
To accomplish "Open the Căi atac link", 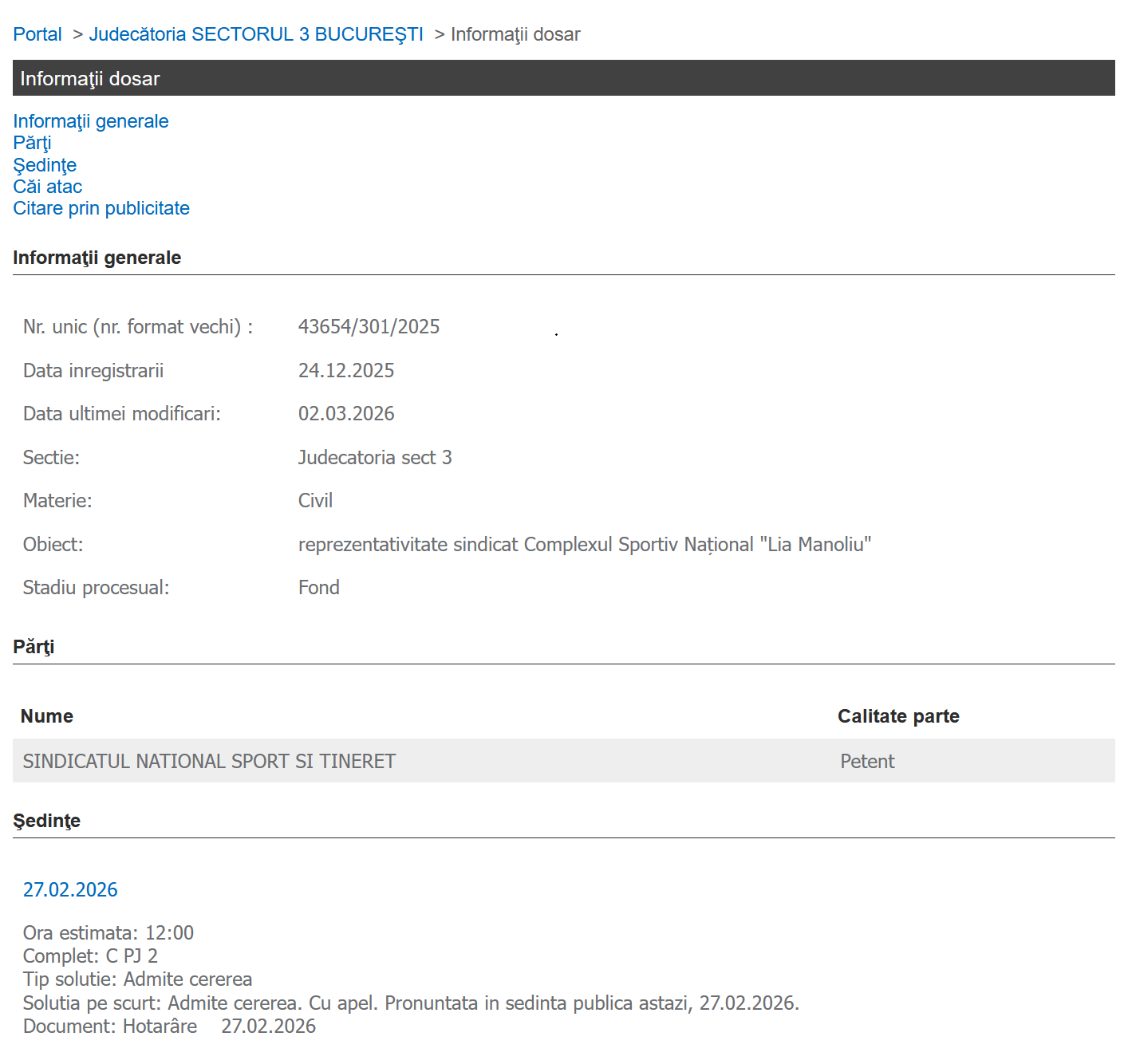I will [47, 187].
